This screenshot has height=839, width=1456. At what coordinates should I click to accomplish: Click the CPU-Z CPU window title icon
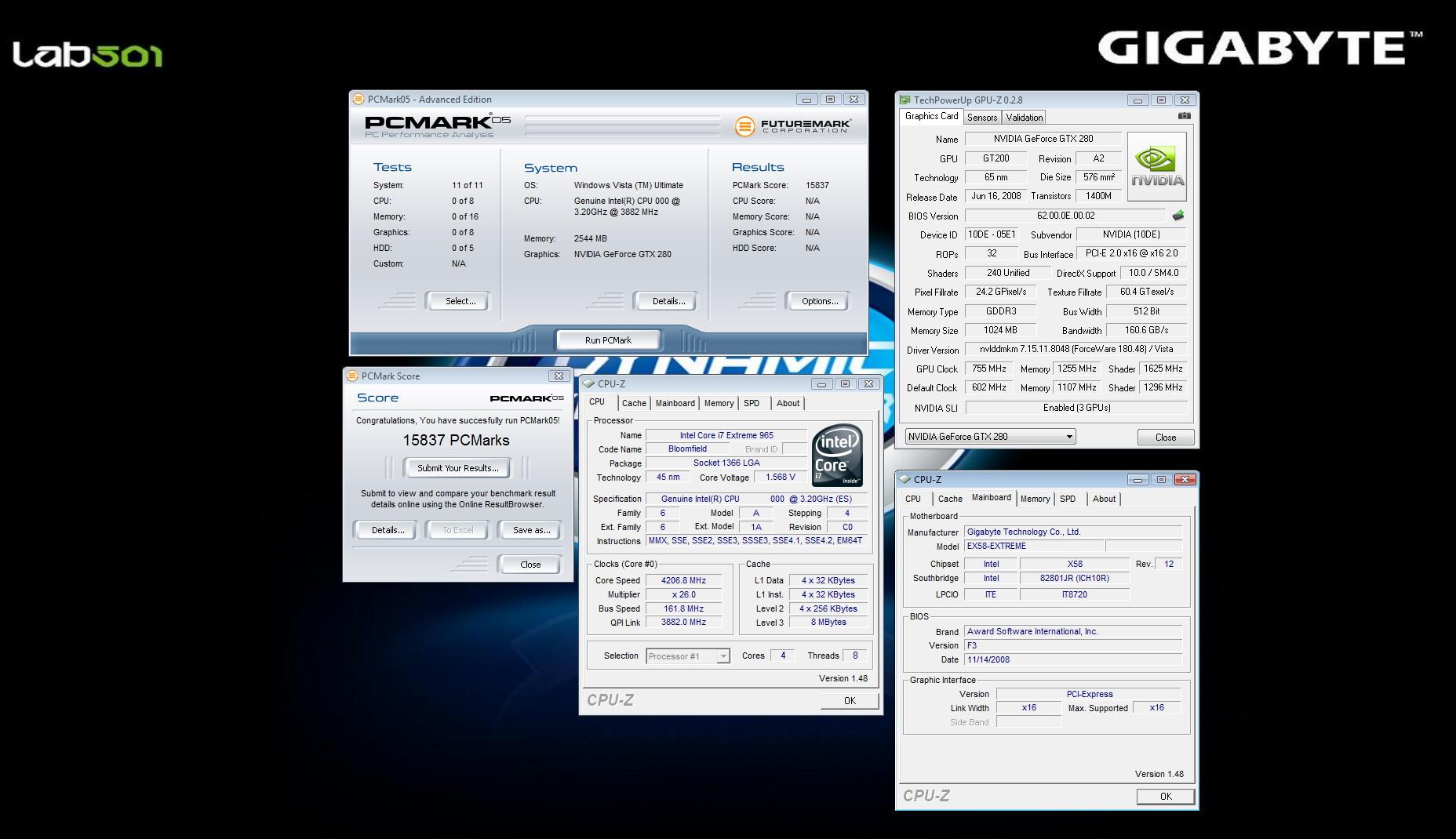pos(588,384)
